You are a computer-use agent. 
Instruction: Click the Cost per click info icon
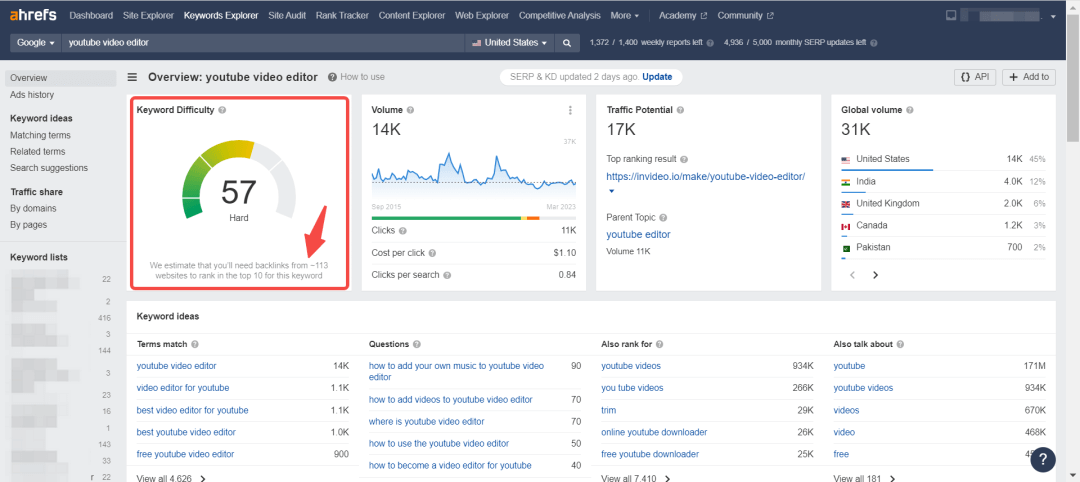click(x=432, y=253)
